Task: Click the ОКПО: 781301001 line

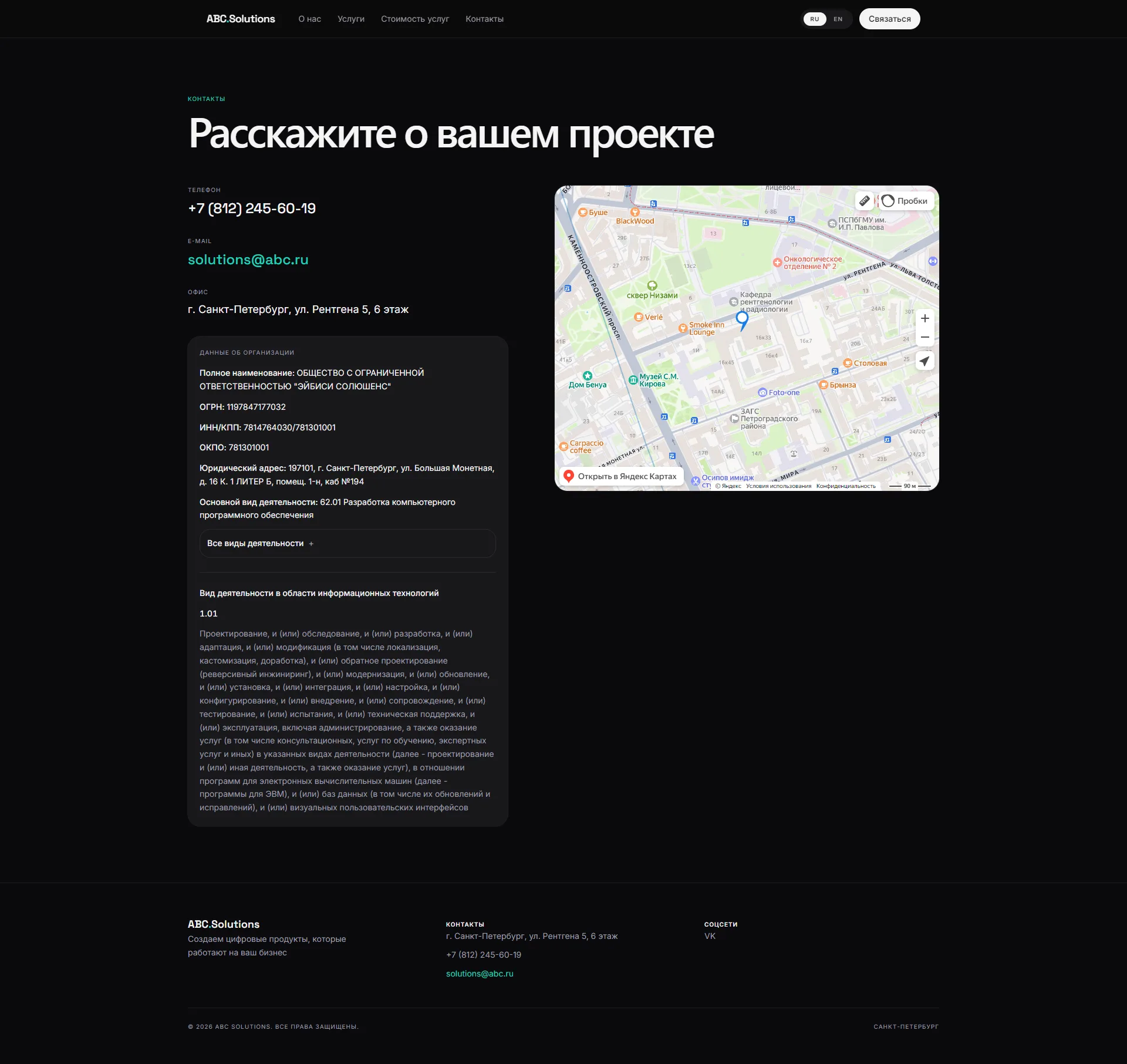Action: [x=234, y=447]
